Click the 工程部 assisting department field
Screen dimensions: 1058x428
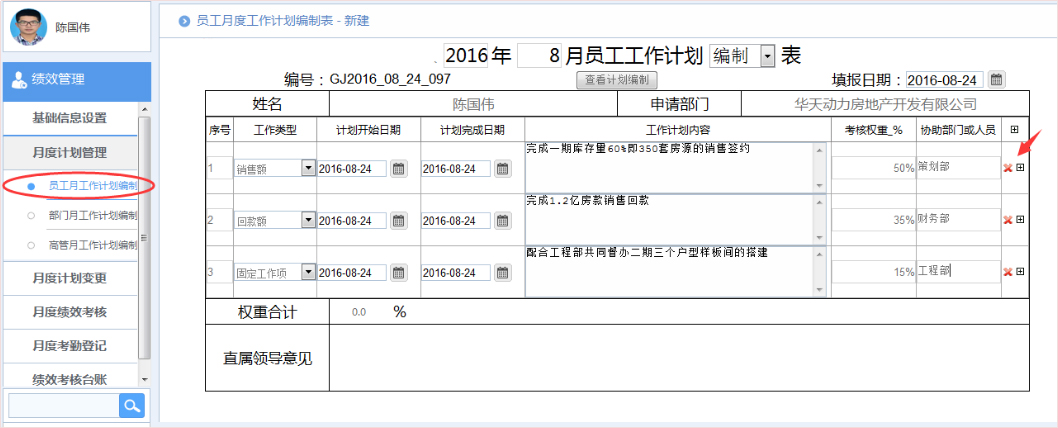(x=957, y=270)
